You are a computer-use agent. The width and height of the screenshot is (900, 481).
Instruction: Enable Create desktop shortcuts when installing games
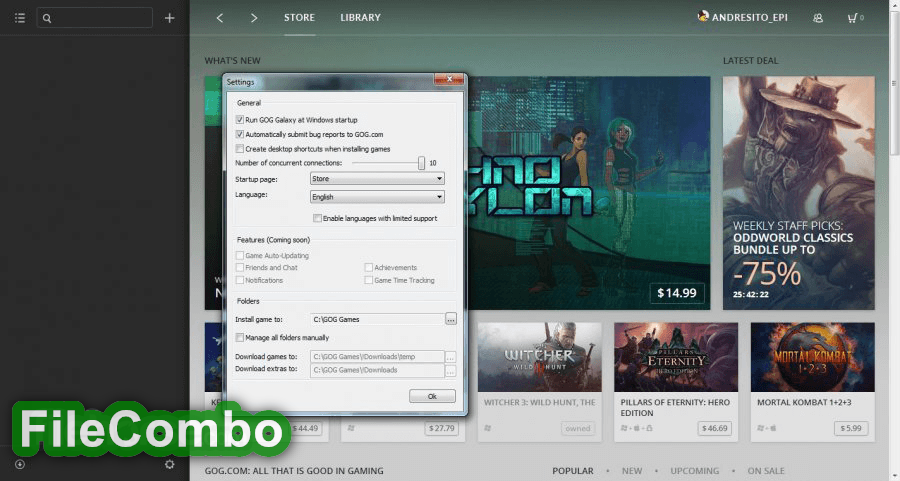click(x=239, y=149)
